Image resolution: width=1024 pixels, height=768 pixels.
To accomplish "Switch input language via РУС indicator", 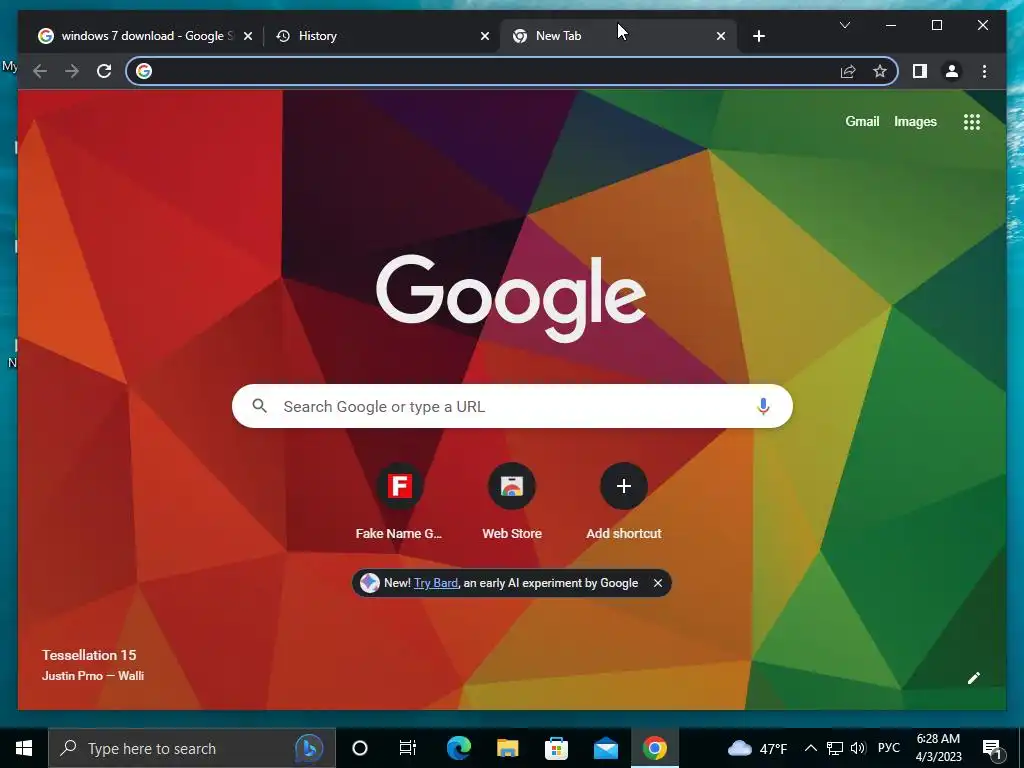I will 889,748.
